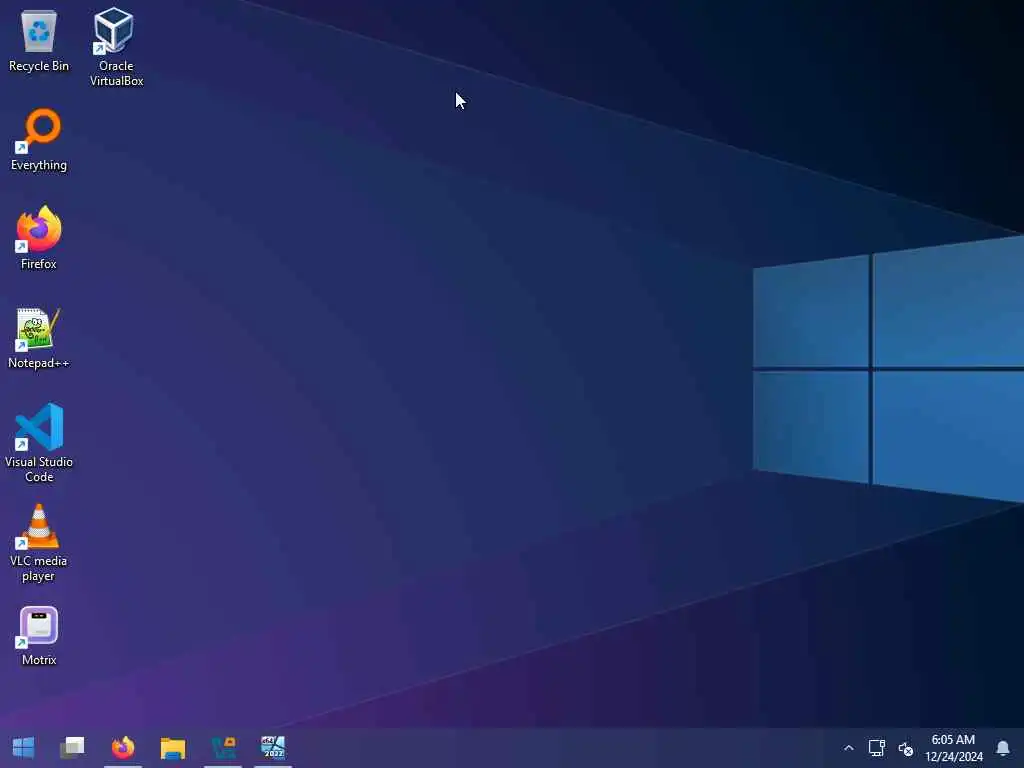Open File Explorer from the taskbar
The image size is (1024, 768).
[x=173, y=748]
